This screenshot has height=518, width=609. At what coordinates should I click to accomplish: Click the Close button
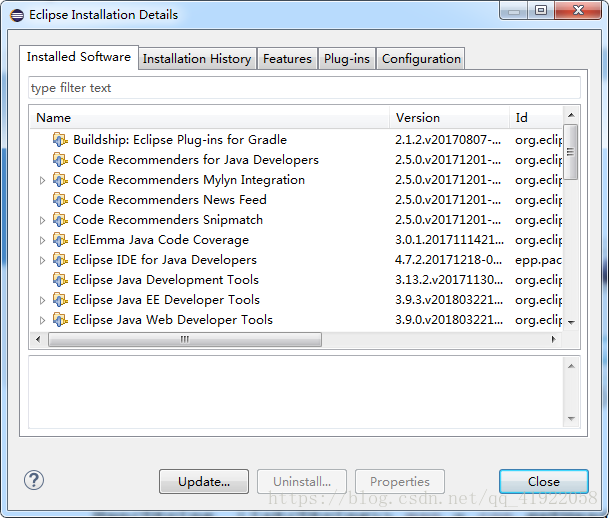tap(544, 481)
